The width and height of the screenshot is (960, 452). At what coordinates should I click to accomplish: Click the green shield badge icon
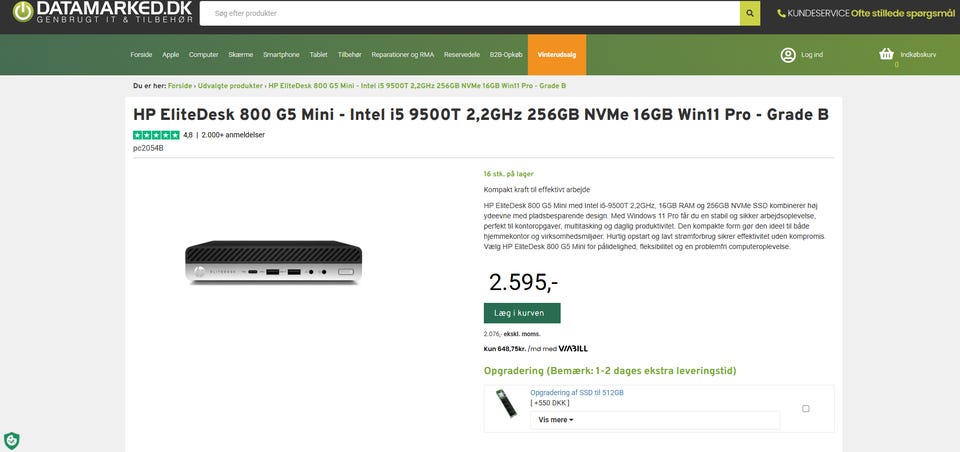coord(11,440)
